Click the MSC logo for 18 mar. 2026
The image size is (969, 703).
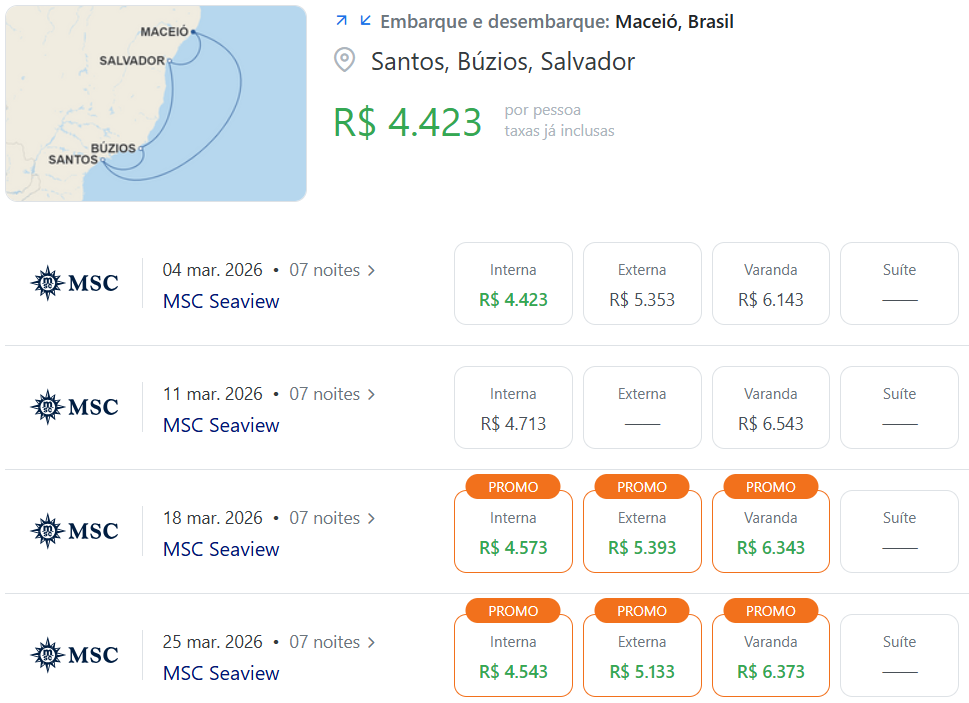coord(74,531)
